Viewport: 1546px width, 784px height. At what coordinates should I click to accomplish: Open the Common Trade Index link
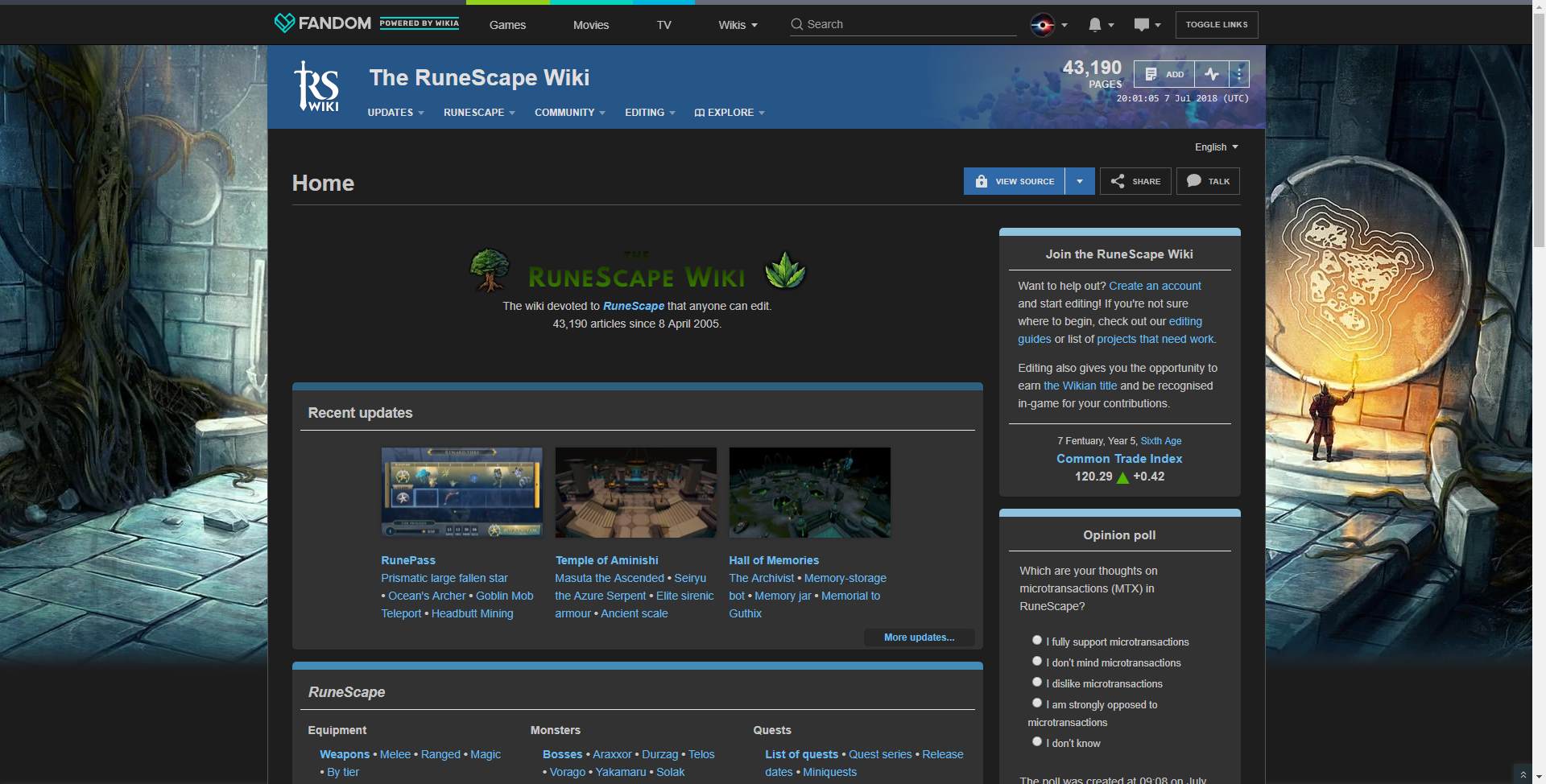pos(1119,459)
